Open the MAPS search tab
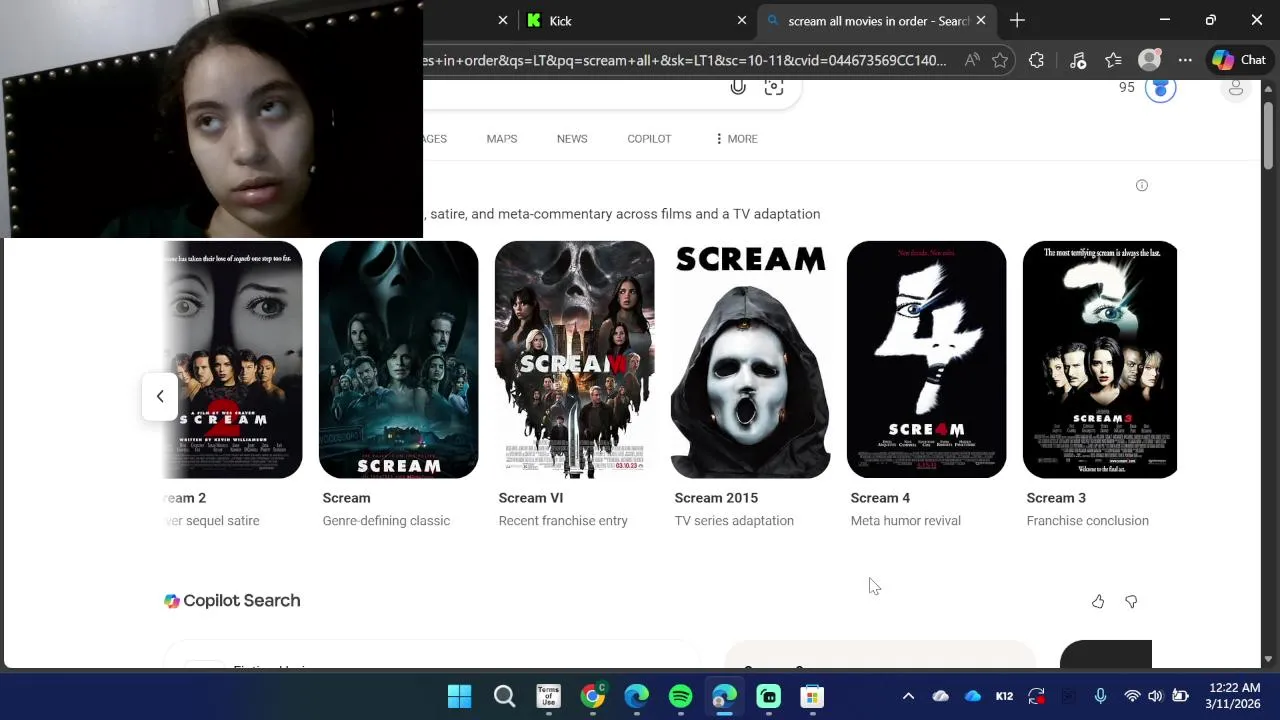 (502, 139)
